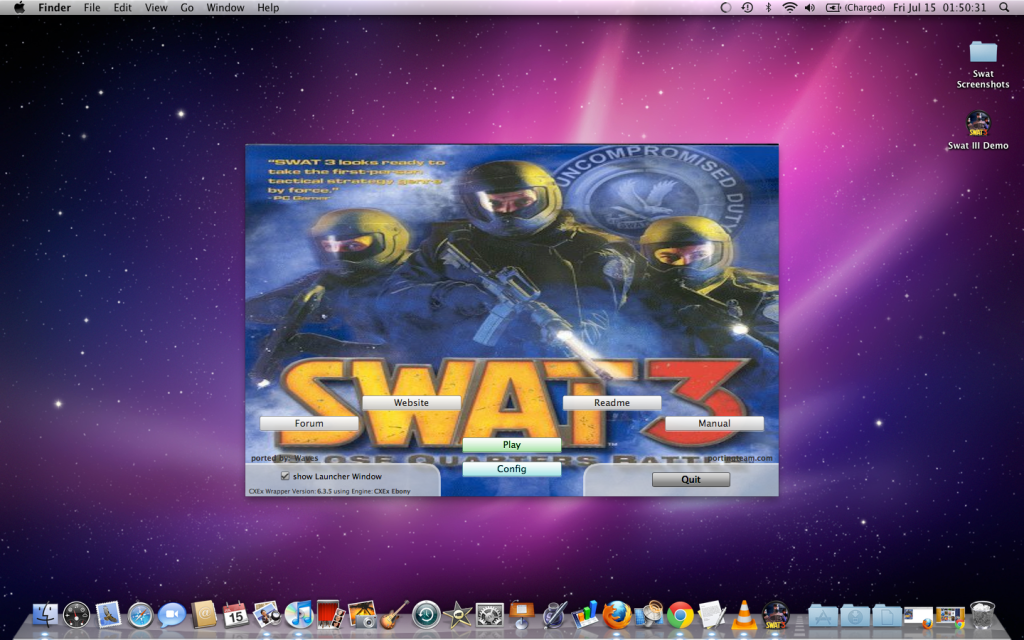Image resolution: width=1024 pixels, height=640 pixels.
Task: Open Spotlight search in the menu bar
Action: [x=1004, y=8]
